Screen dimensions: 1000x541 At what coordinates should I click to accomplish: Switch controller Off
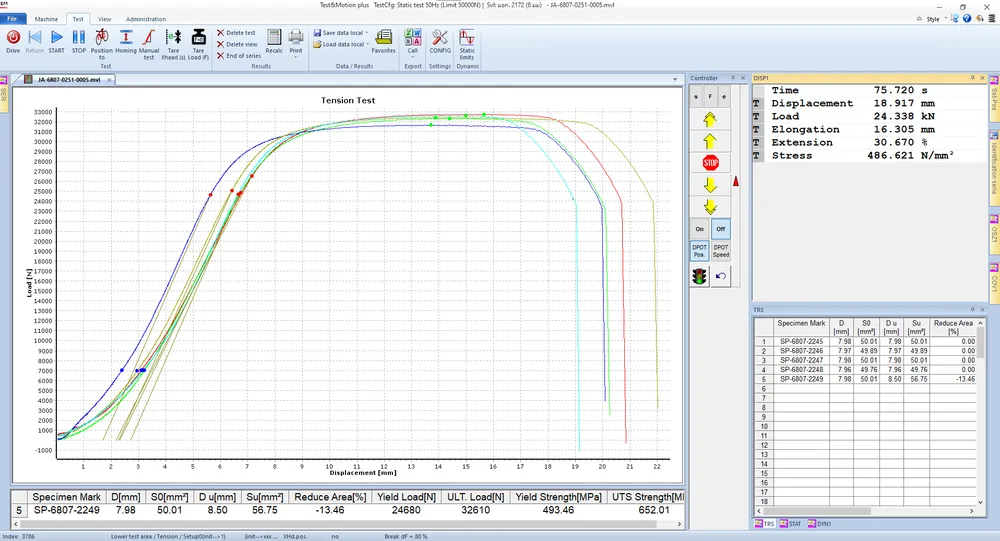coord(721,229)
